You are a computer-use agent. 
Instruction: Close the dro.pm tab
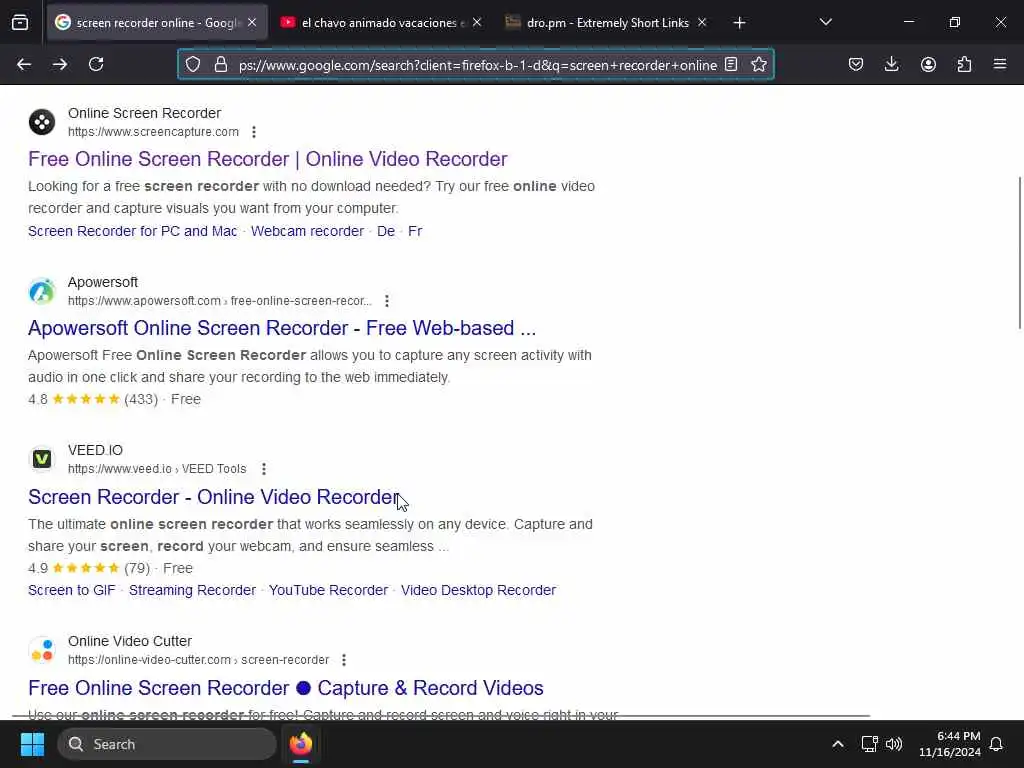pyautogui.click(x=702, y=23)
